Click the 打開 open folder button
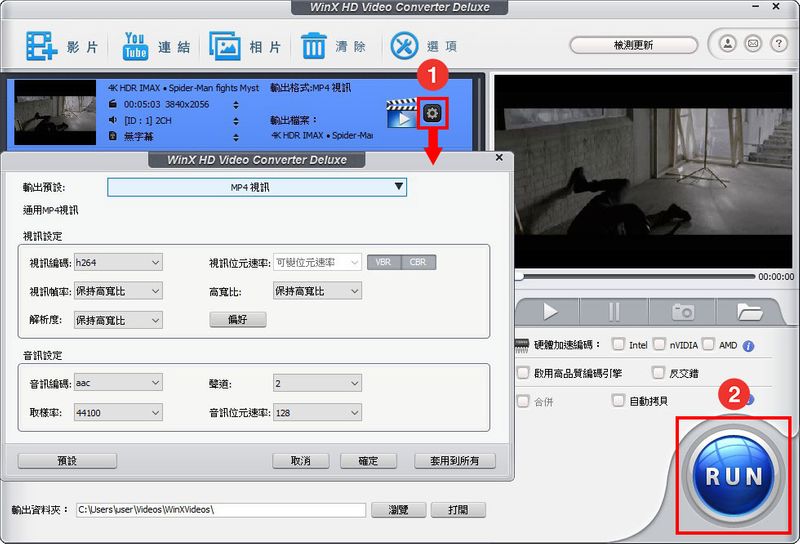This screenshot has width=800, height=544. point(458,509)
